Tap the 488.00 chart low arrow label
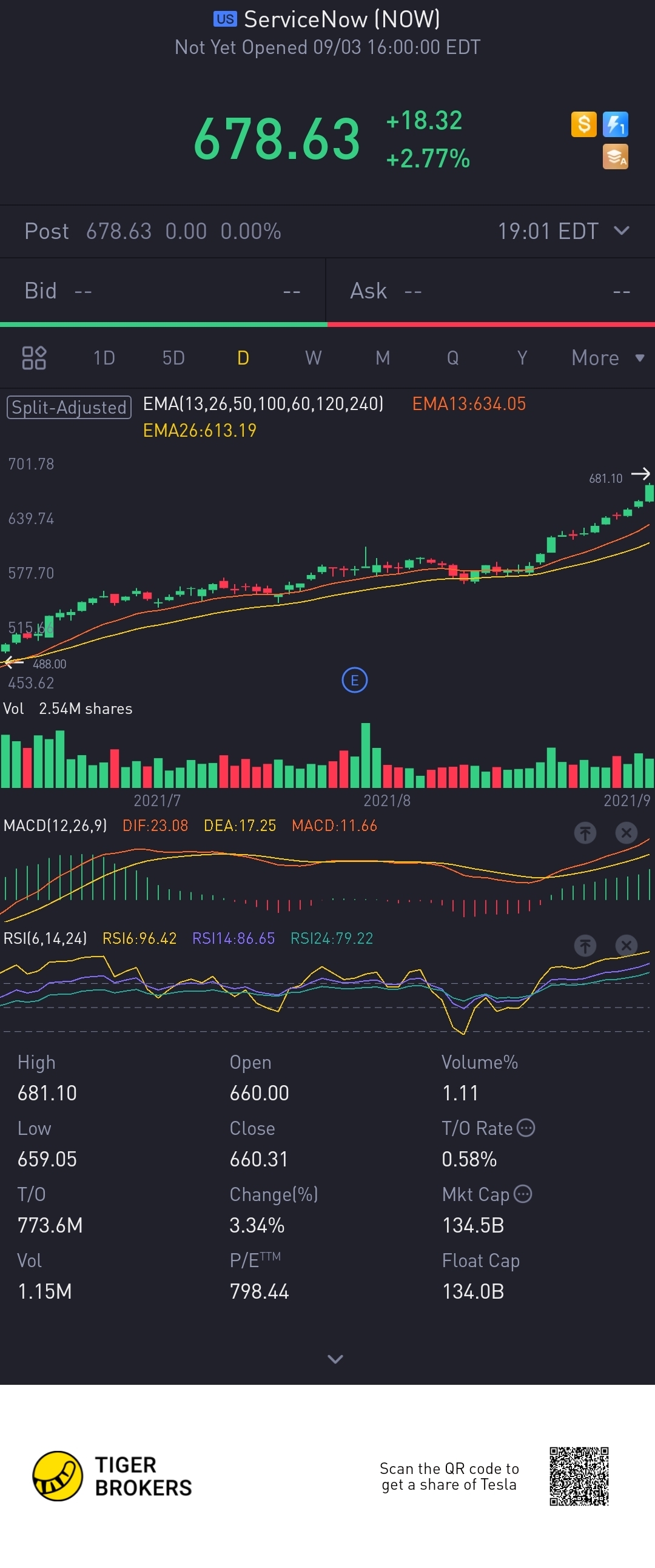 tap(49, 664)
